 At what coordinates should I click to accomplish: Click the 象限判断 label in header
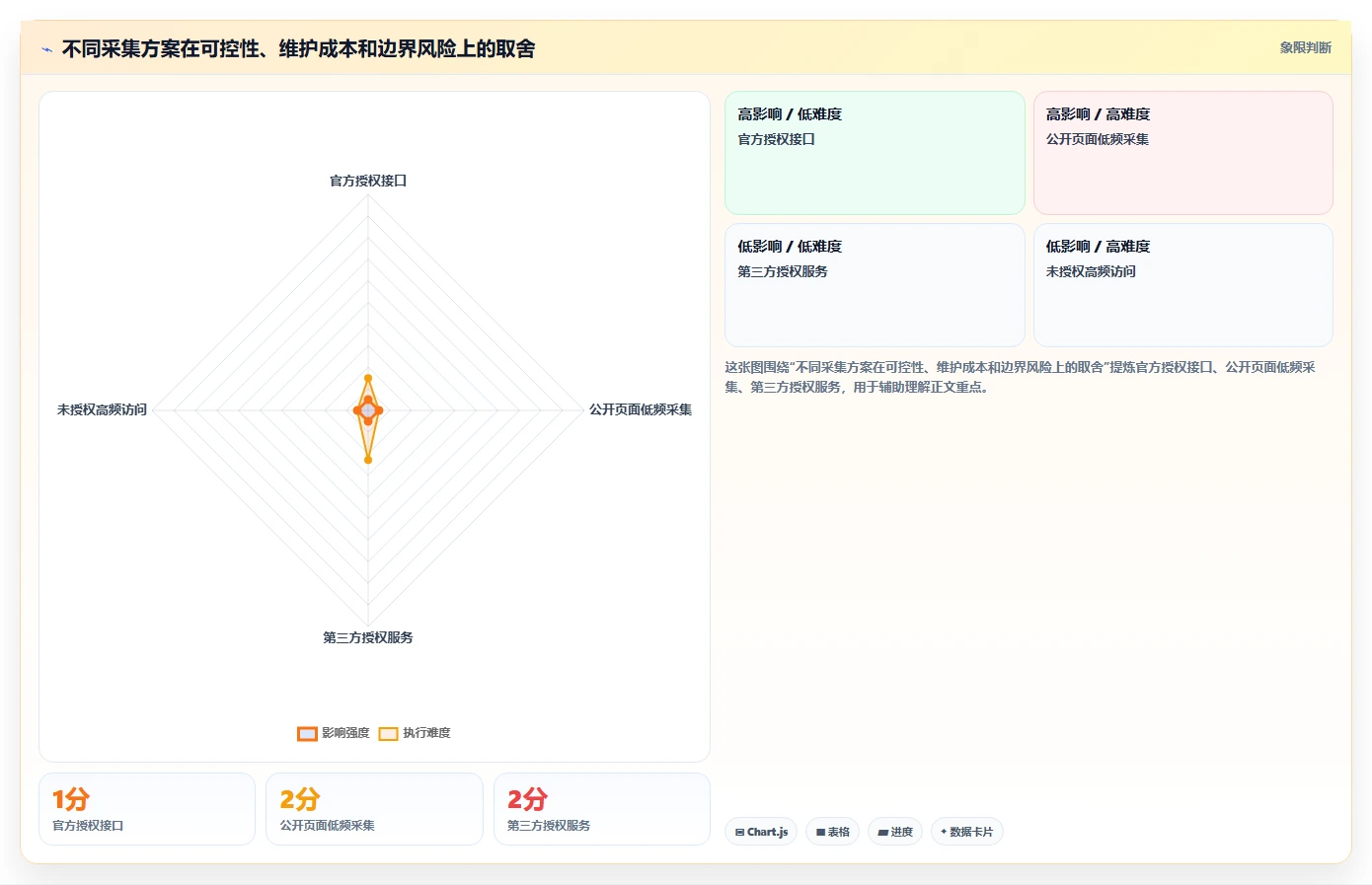[x=1305, y=47]
